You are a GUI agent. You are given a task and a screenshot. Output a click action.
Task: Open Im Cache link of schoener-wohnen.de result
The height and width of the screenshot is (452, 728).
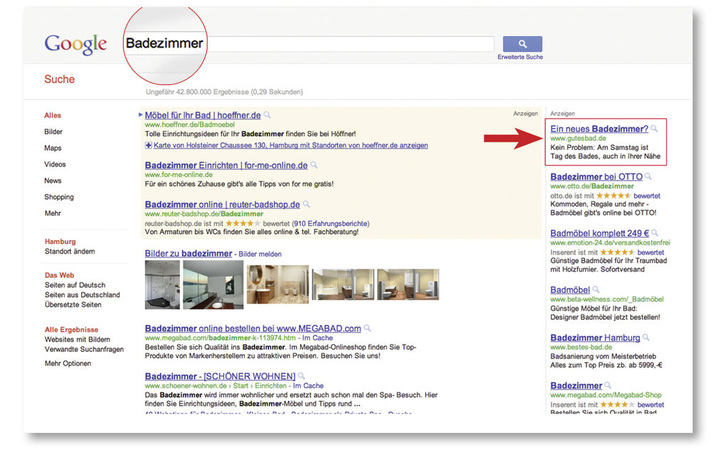(308, 386)
